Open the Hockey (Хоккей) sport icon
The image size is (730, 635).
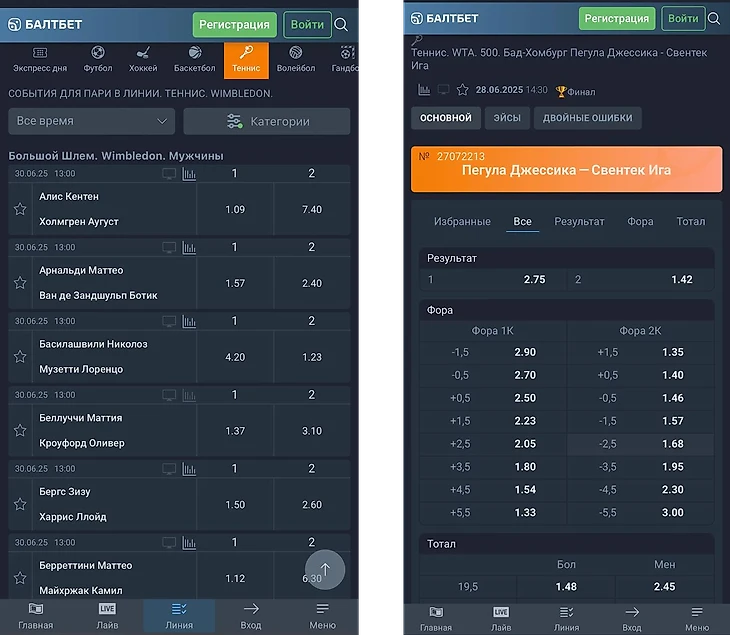pyautogui.click(x=143, y=60)
